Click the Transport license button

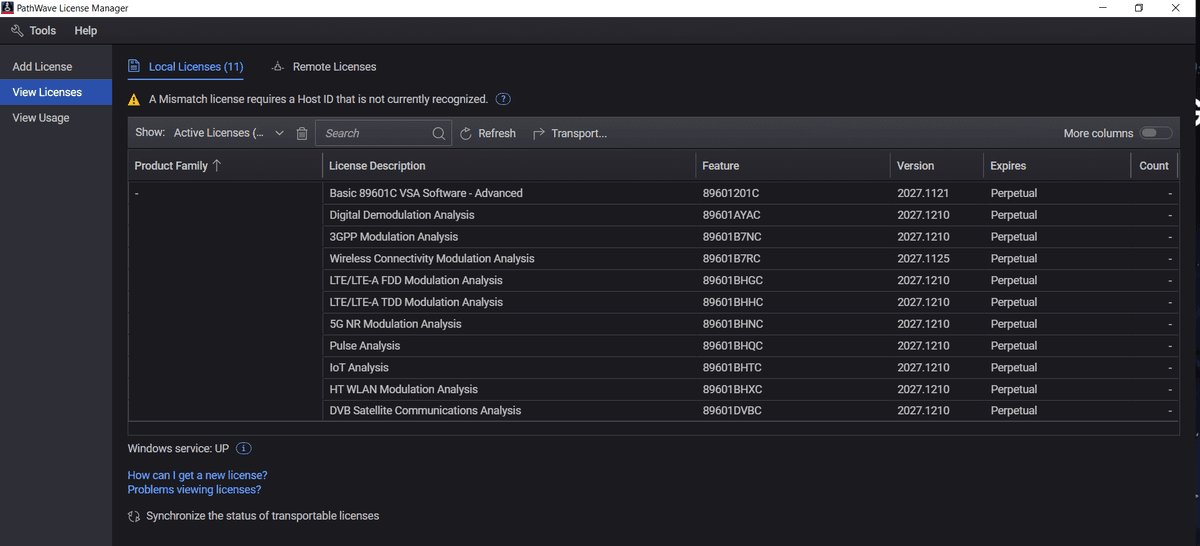coord(570,133)
